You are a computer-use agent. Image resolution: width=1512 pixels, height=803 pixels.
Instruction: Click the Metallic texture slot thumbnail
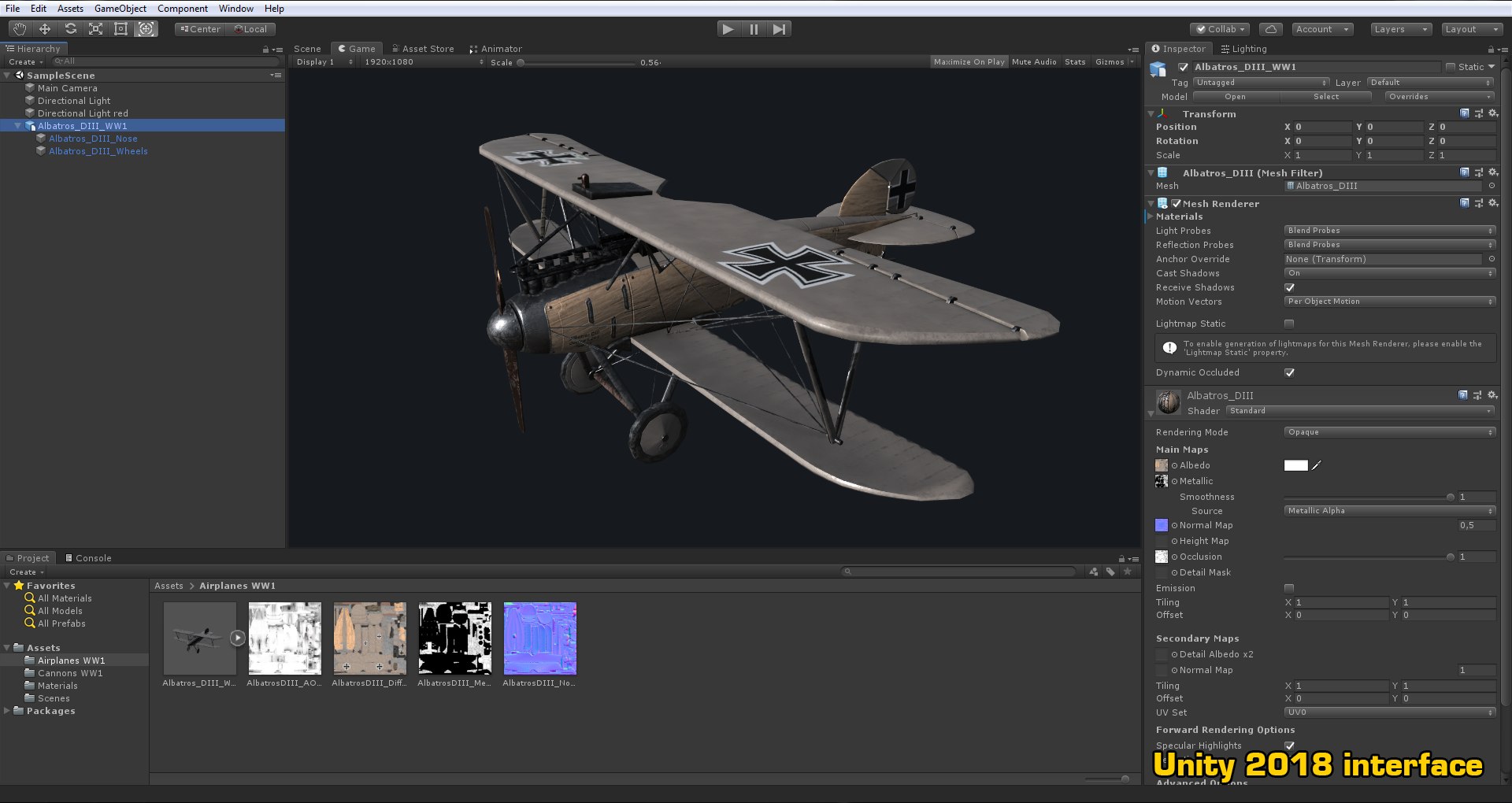coord(1162,481)
